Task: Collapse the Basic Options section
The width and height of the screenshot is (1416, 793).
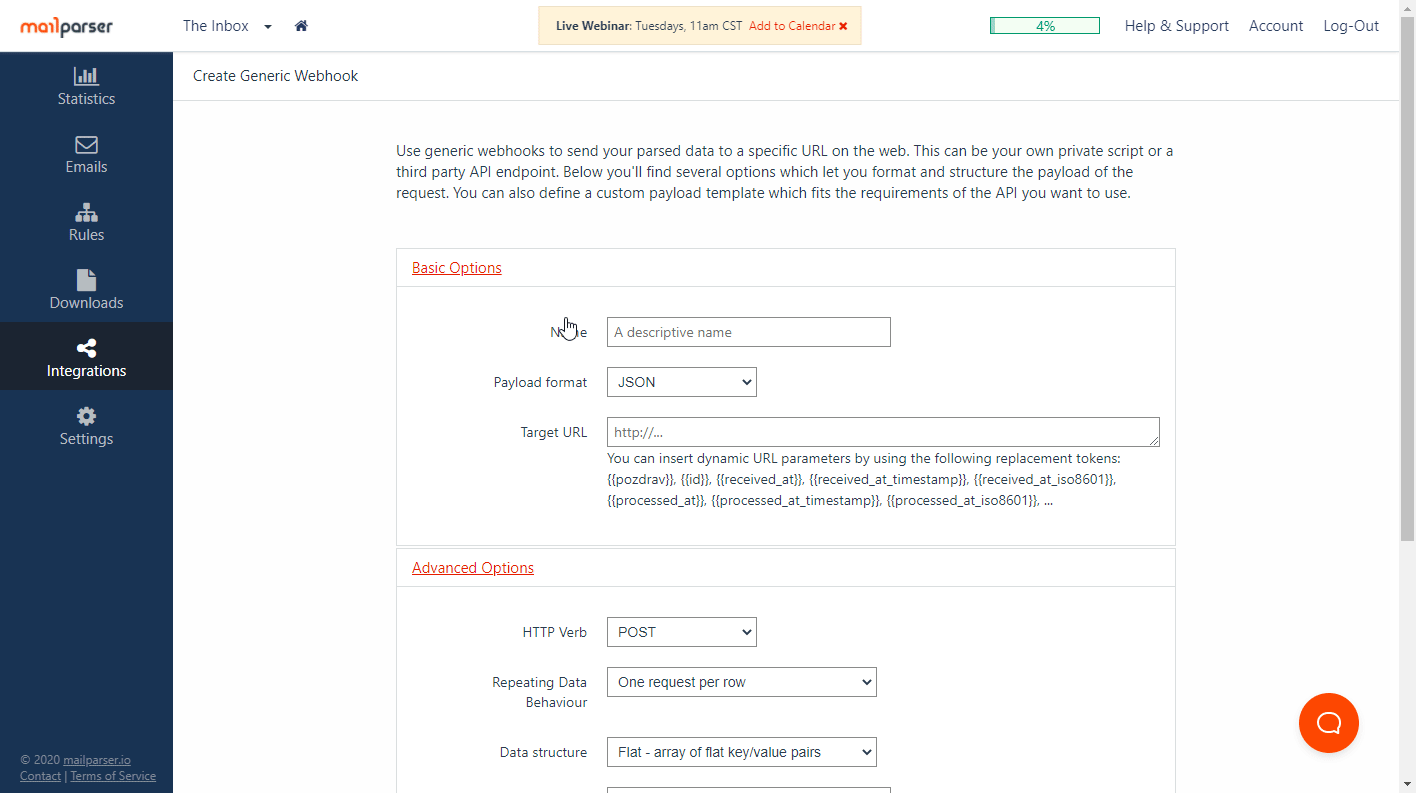Action: pos(457,268)
